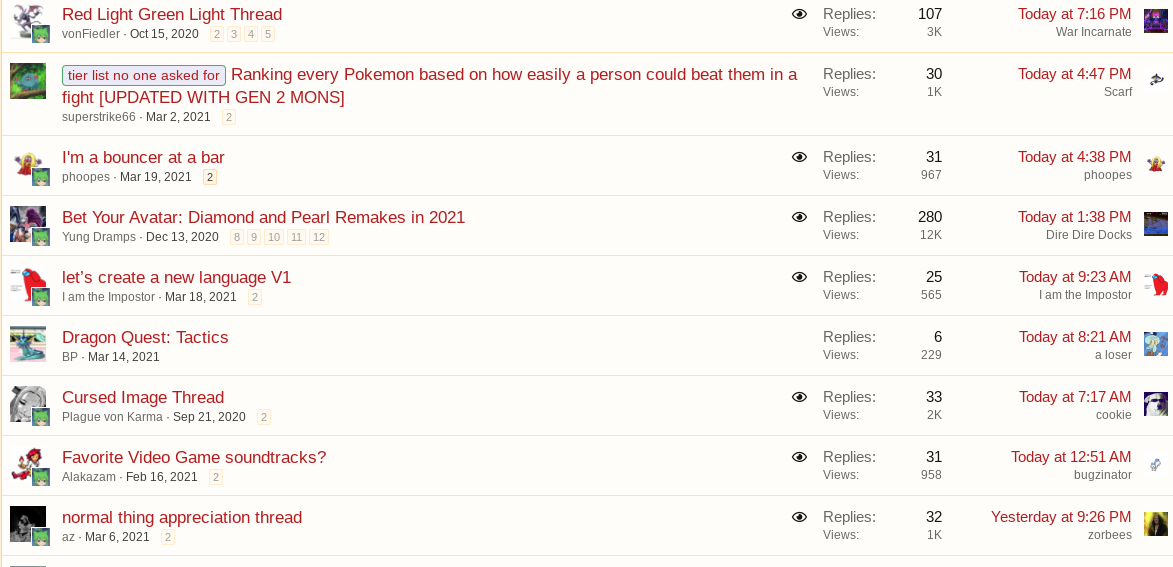Screen dimensions: 1173x567
Task: Click the 'tier list no one asked for' prefix tag
Action: pyautogui.click(x=144, y=75)
